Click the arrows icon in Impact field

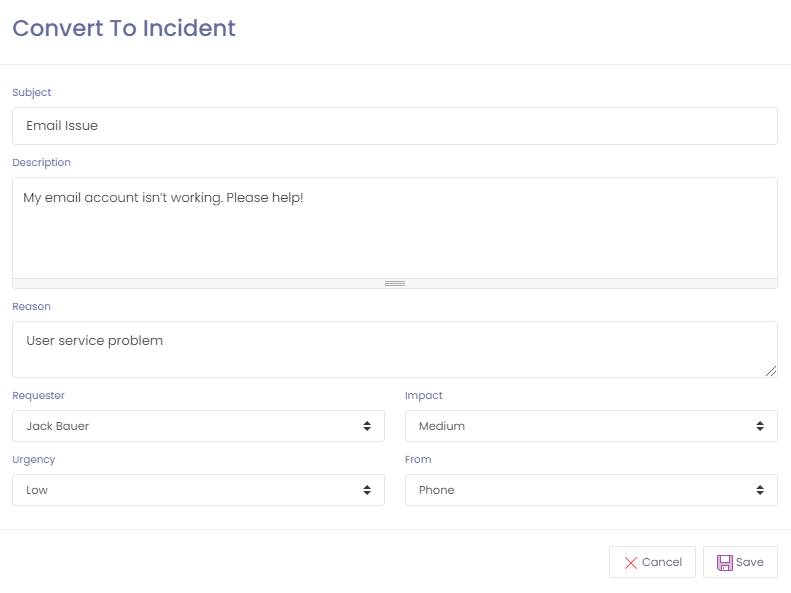coord(760,426)
